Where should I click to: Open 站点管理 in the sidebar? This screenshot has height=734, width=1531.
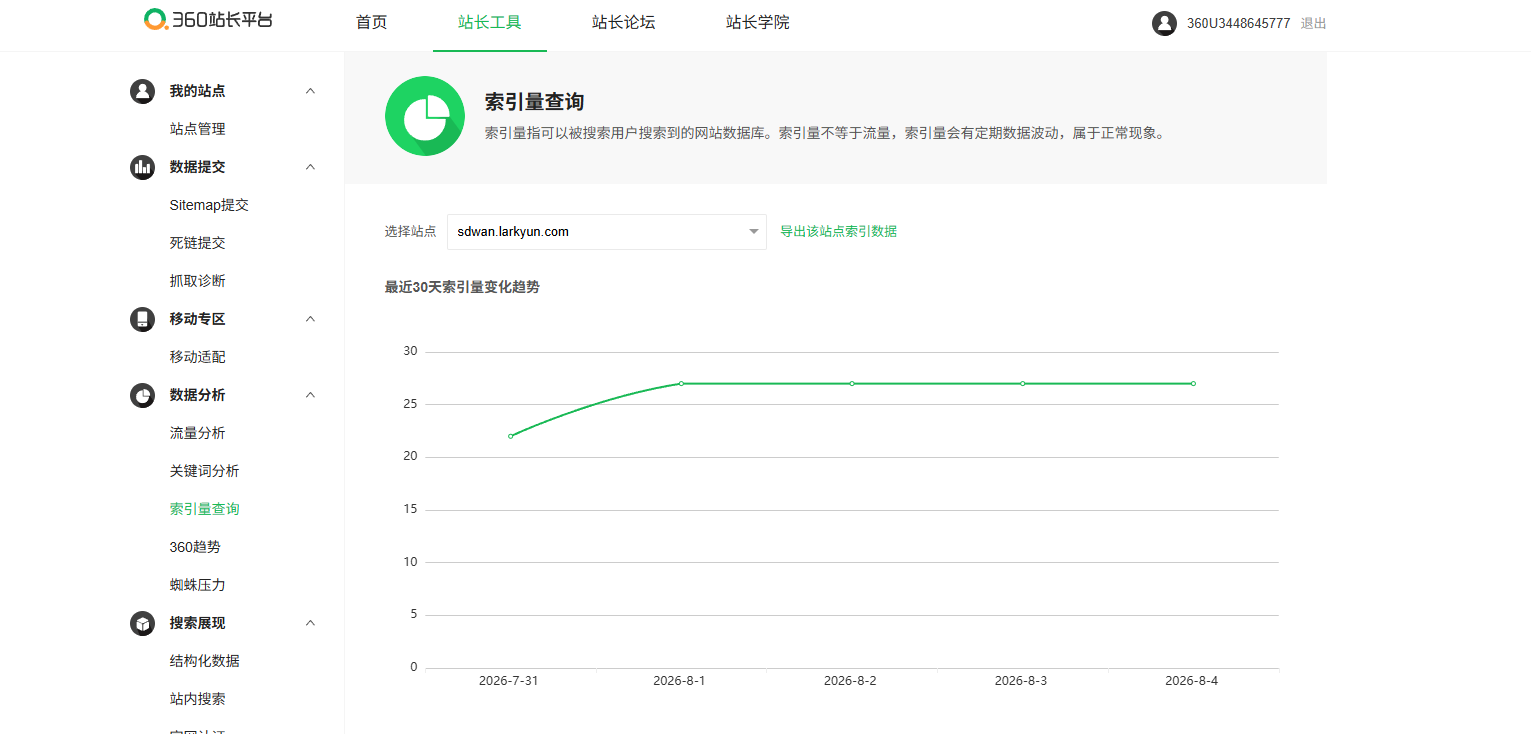point(198,129)
